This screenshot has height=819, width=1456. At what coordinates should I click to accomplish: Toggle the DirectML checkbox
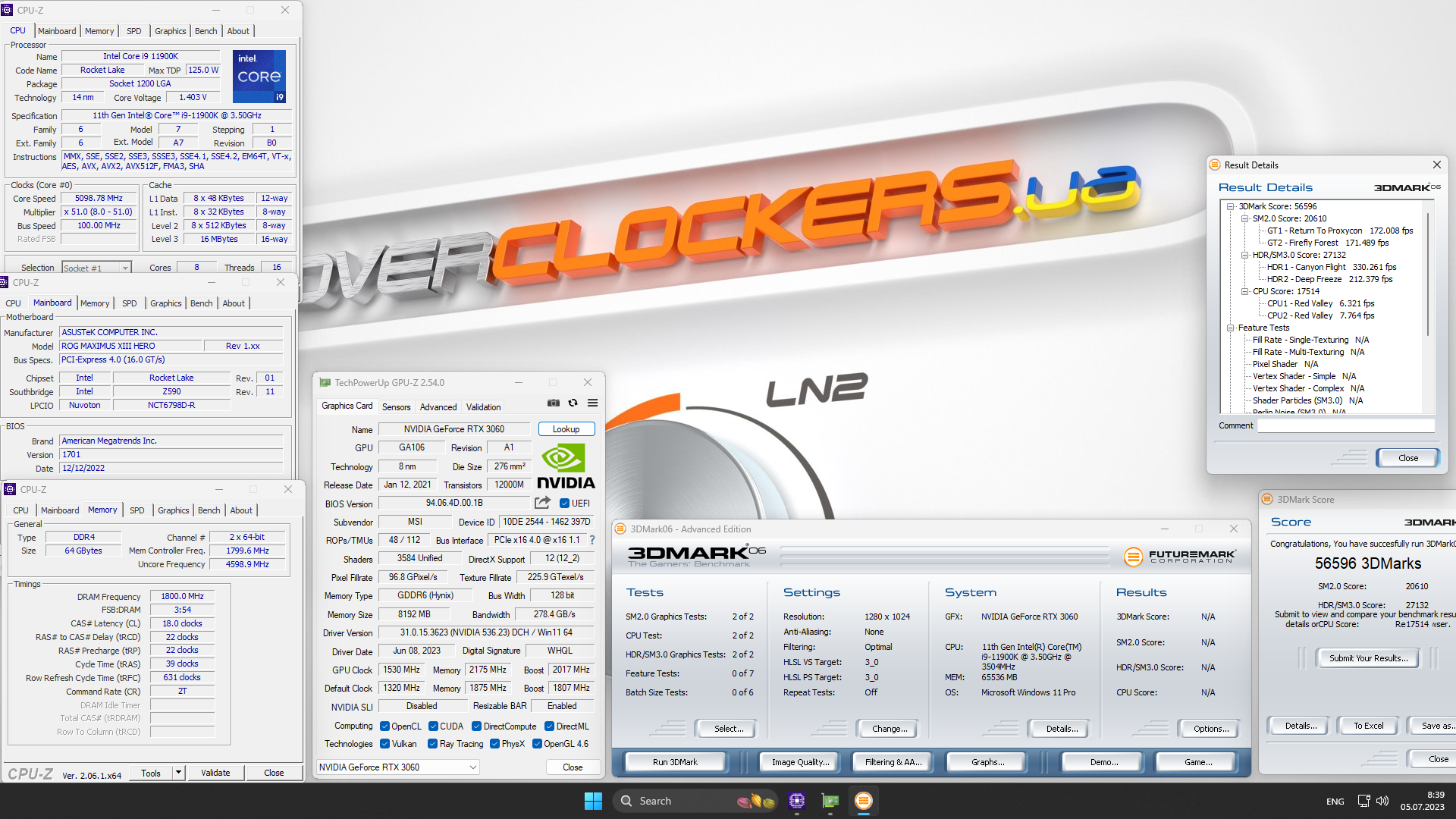pos(549,726)
